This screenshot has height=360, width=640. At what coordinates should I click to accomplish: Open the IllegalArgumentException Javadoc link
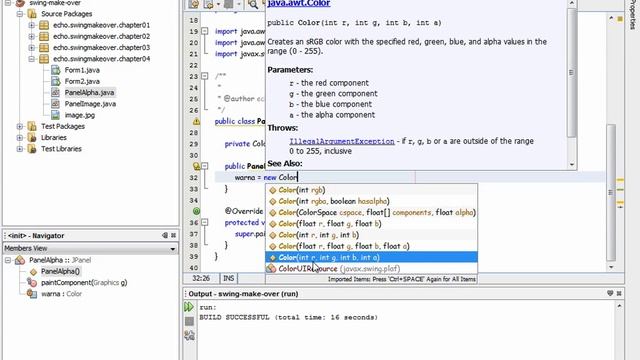pos(342,141)
